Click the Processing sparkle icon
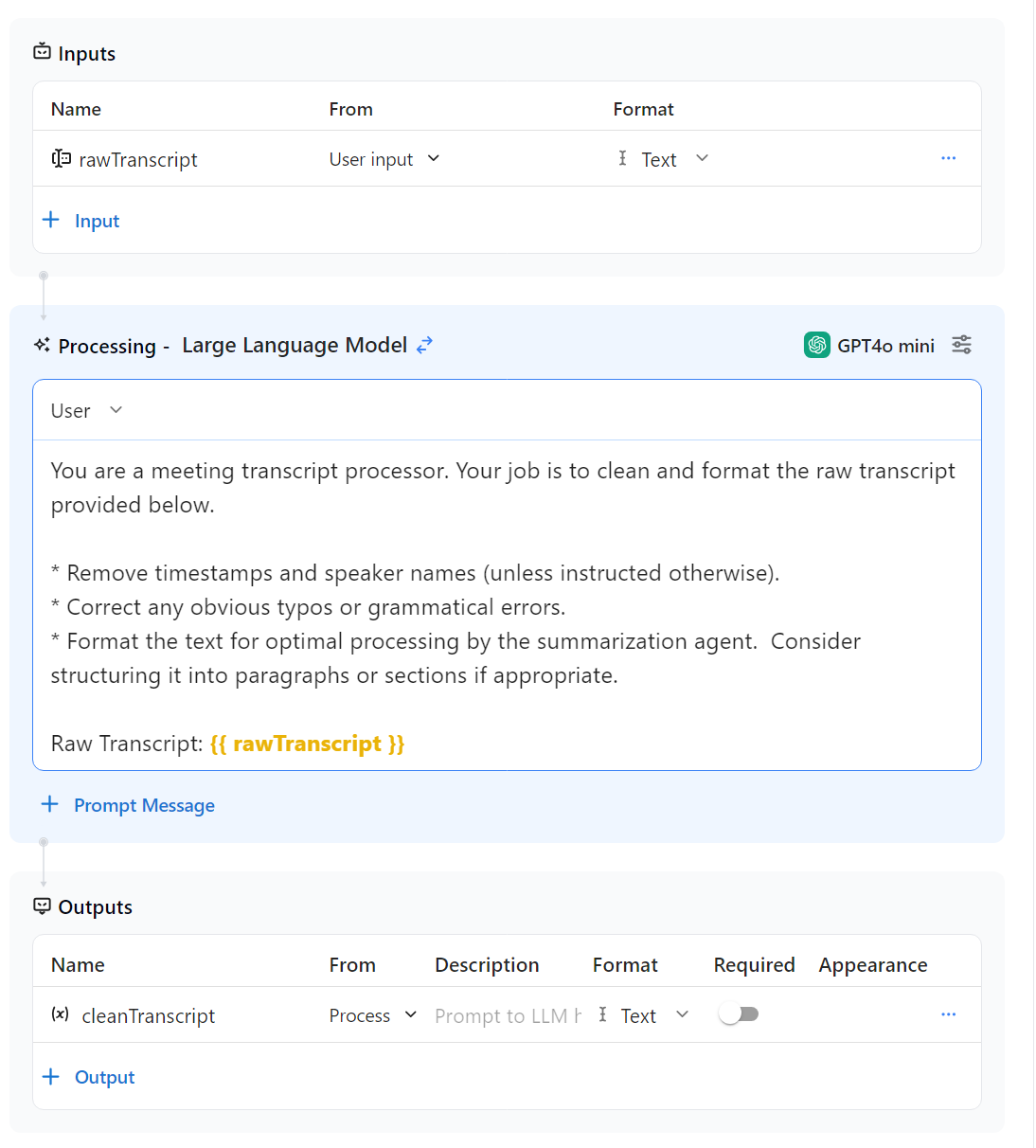The width and height of the screenshot is (1036, 1148). click(x=43, y=345)
